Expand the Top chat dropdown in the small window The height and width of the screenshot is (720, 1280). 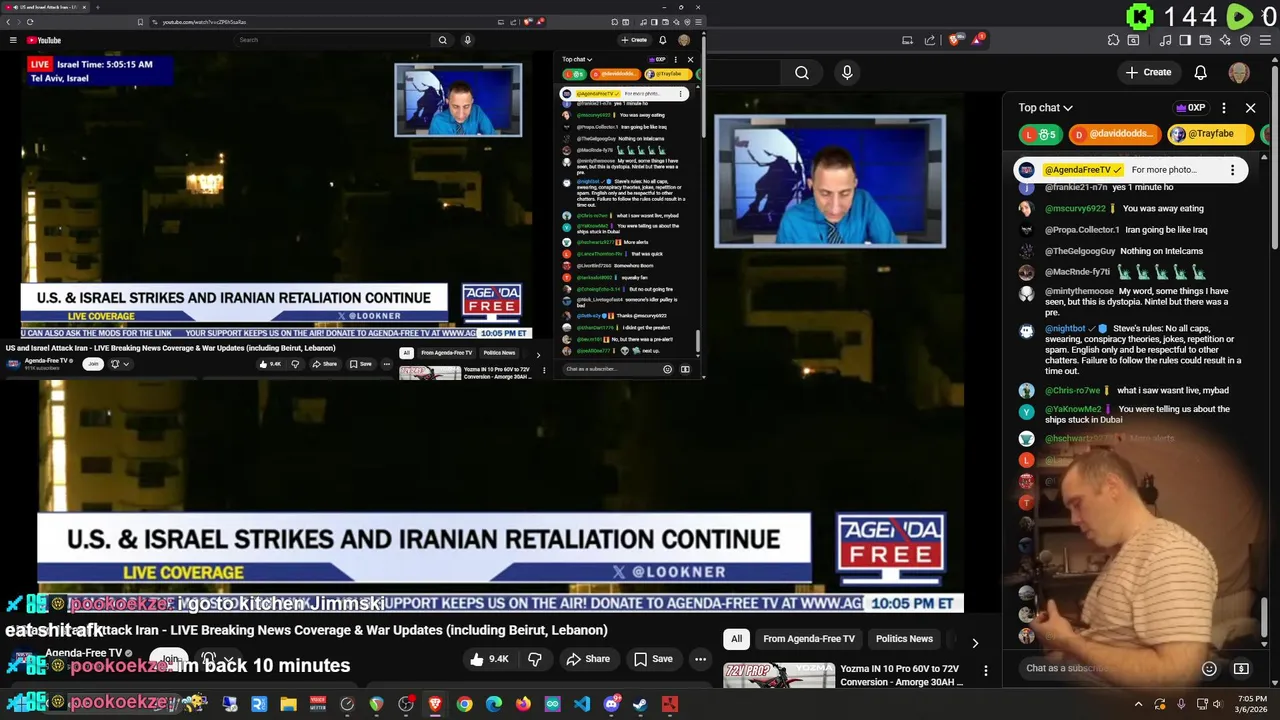[x=577, y=59]
